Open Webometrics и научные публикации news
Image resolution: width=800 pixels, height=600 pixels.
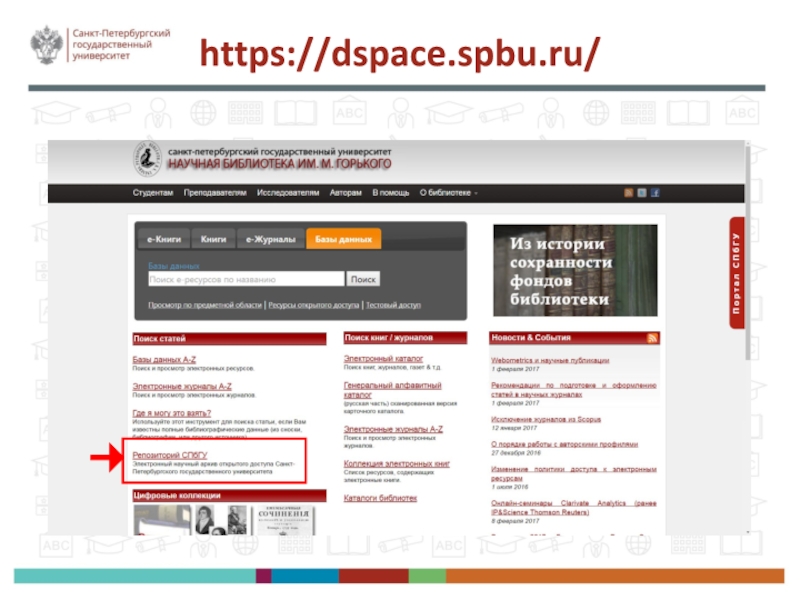(550, 360)
